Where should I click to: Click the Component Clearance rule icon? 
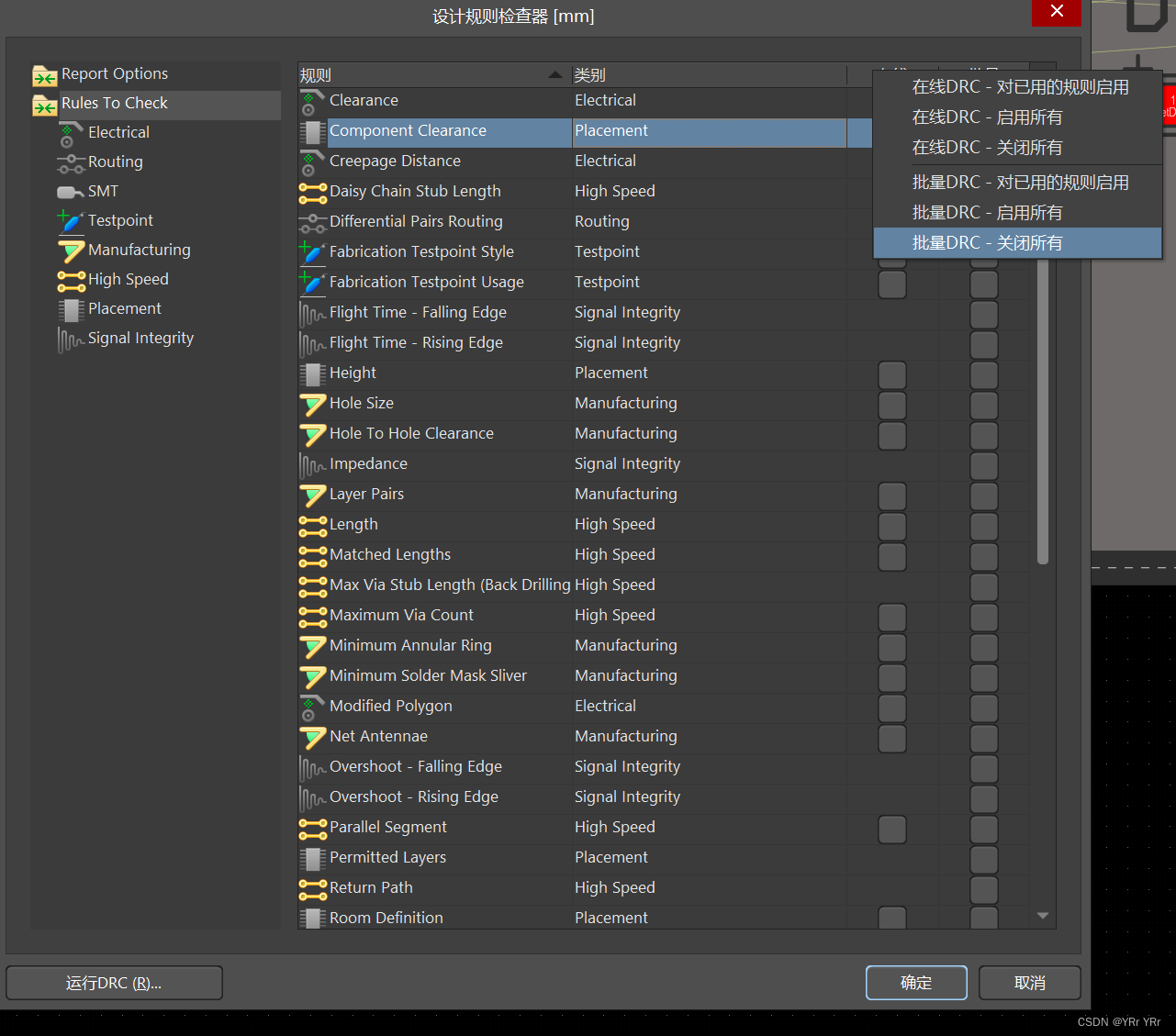312,132
